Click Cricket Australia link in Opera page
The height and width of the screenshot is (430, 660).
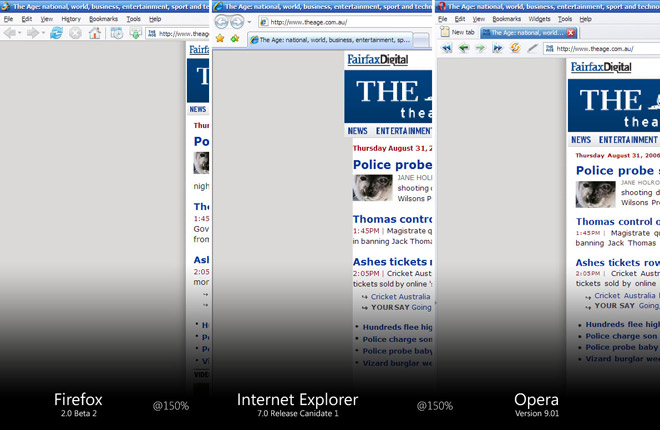point(625,296)
